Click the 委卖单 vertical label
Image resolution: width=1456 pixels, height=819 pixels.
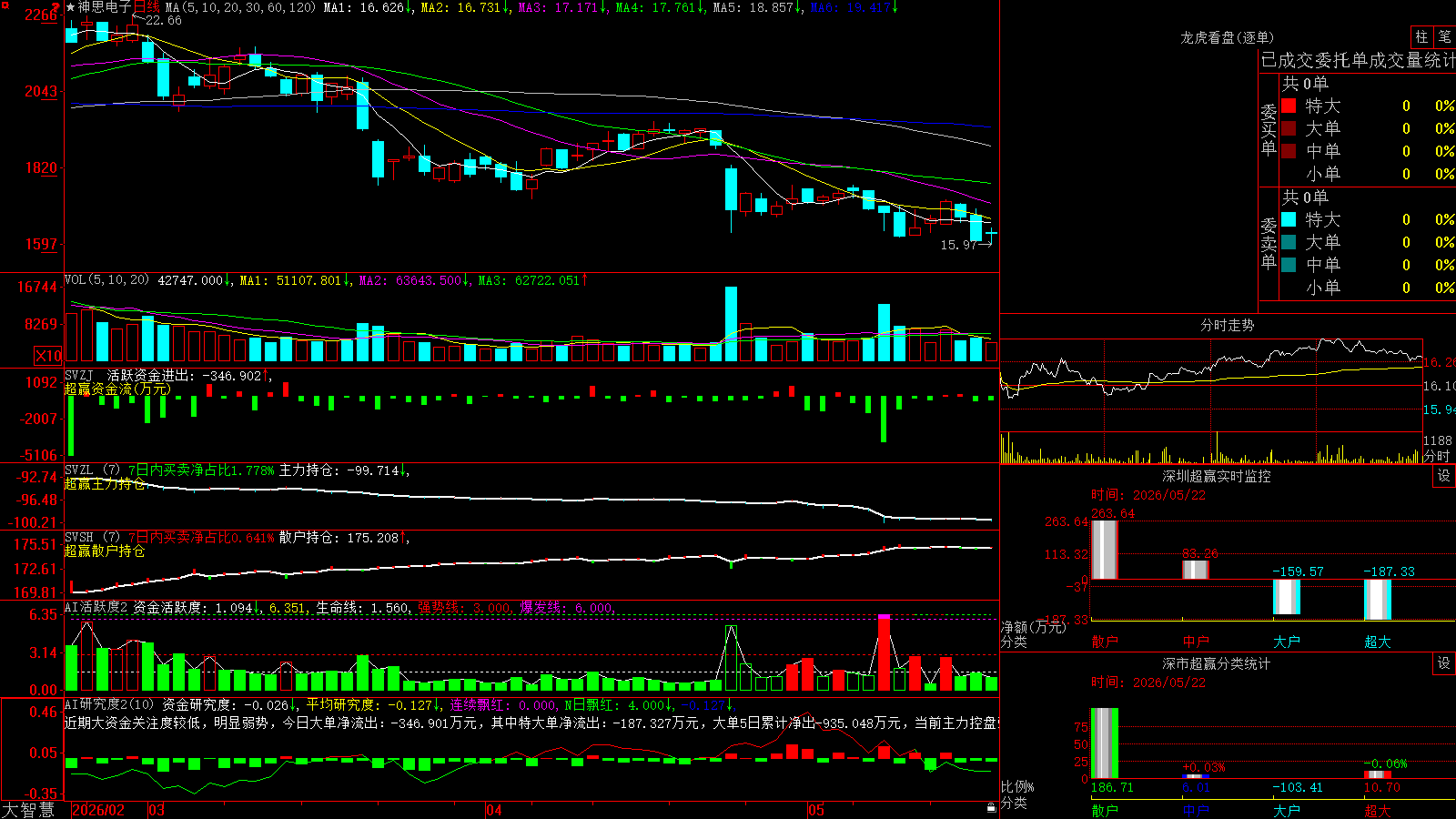pyautogui.click(x=1269, y=243)
